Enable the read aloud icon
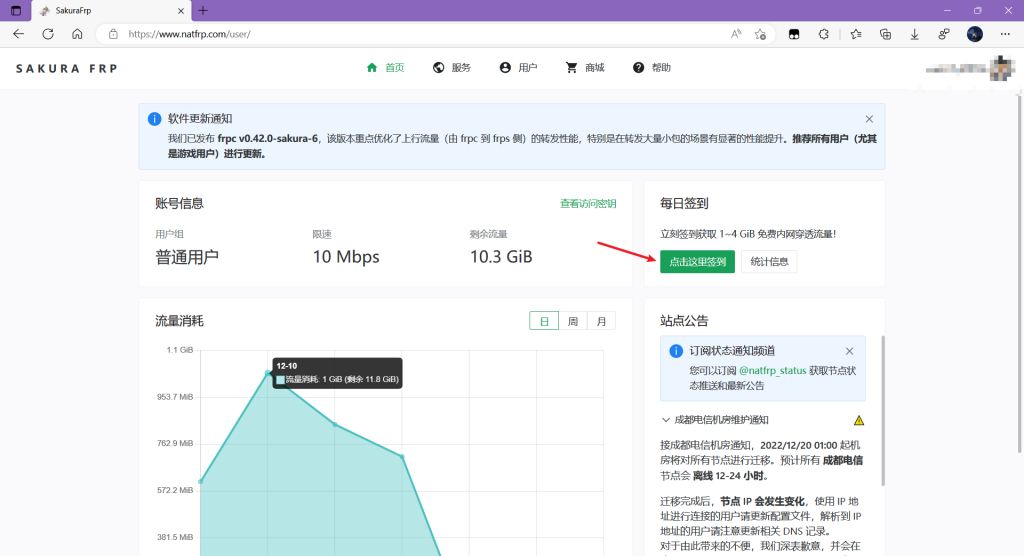 click(x=736, y=34)
